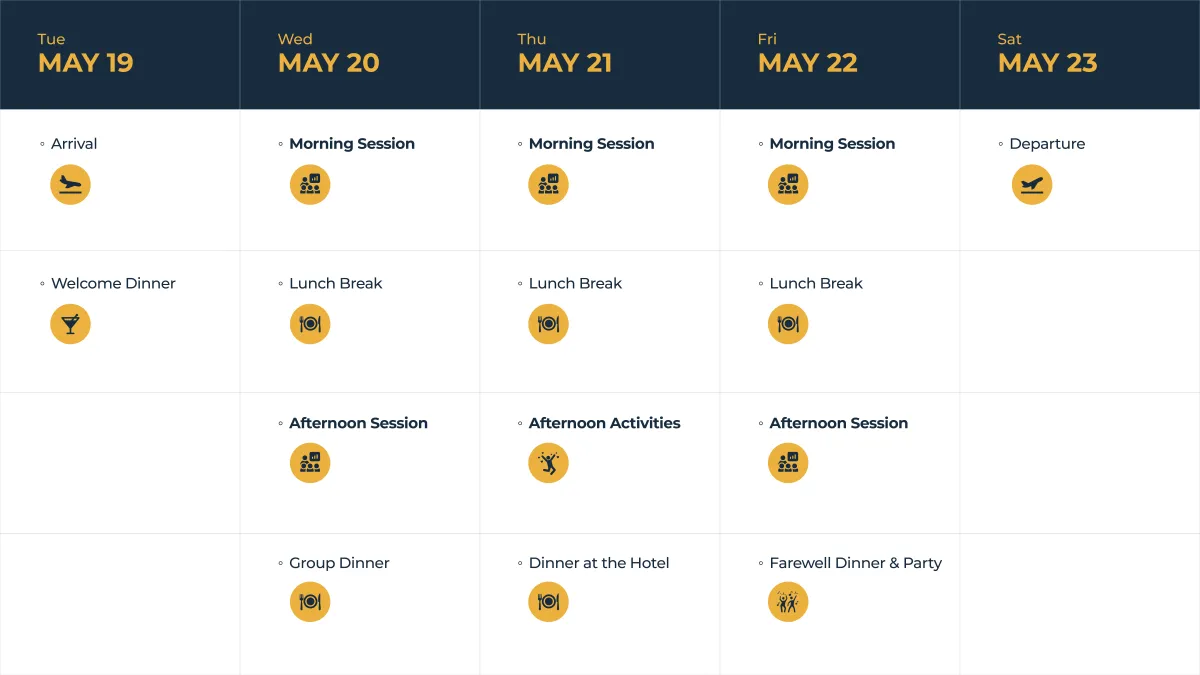
Task: Click the Departure label text
Action: (1047, 144)
